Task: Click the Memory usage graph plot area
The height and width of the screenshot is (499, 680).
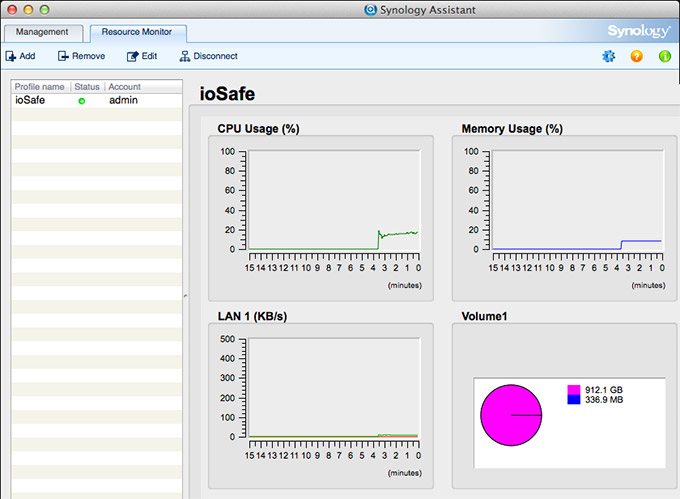Action: (578, 200)
